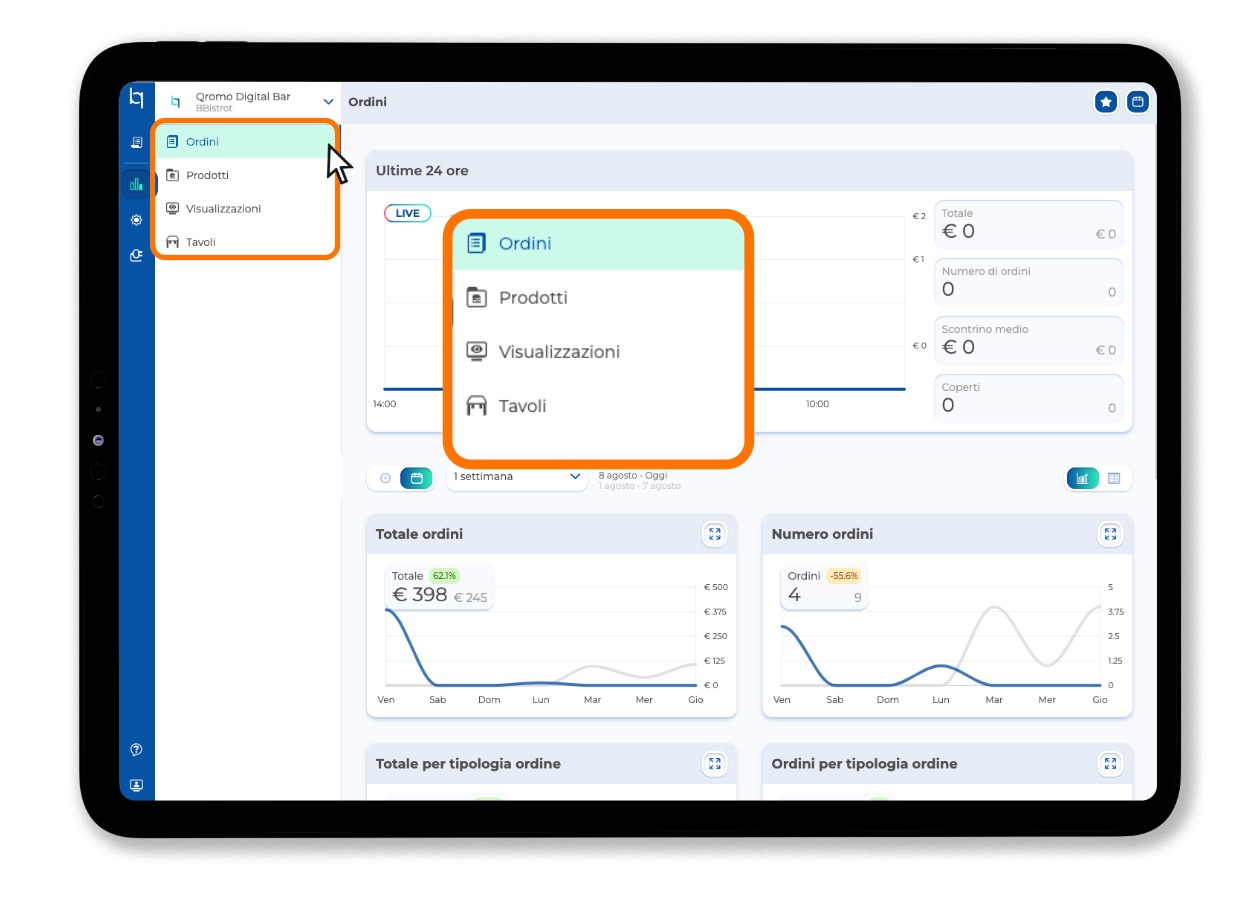Expand the Totale ordini chart fullscreen
Screen dimensions: 1250x920
pos(714,534)
